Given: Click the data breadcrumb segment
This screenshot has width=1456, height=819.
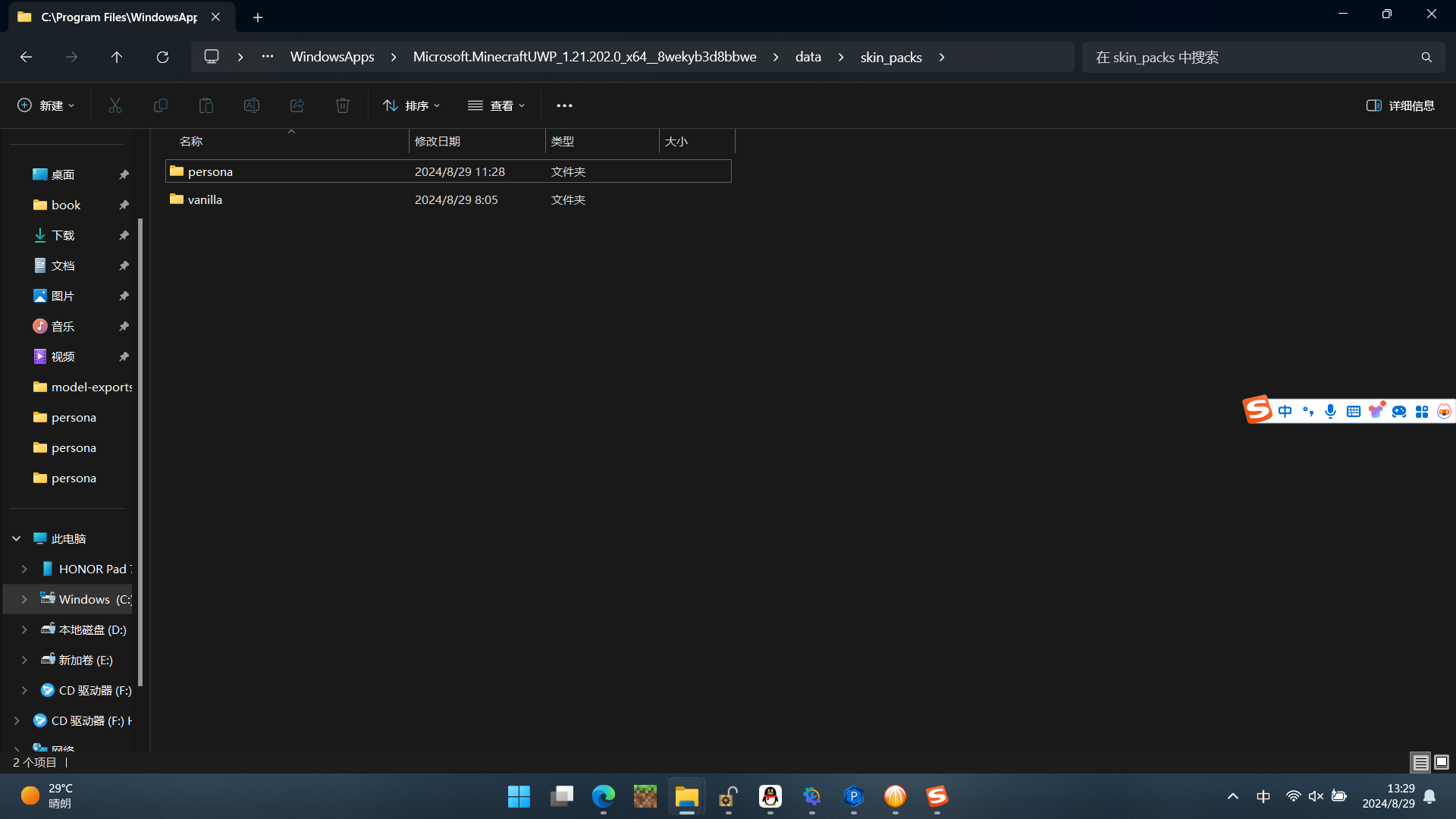Looking at the screenshot, I should [x=808, y=57].
